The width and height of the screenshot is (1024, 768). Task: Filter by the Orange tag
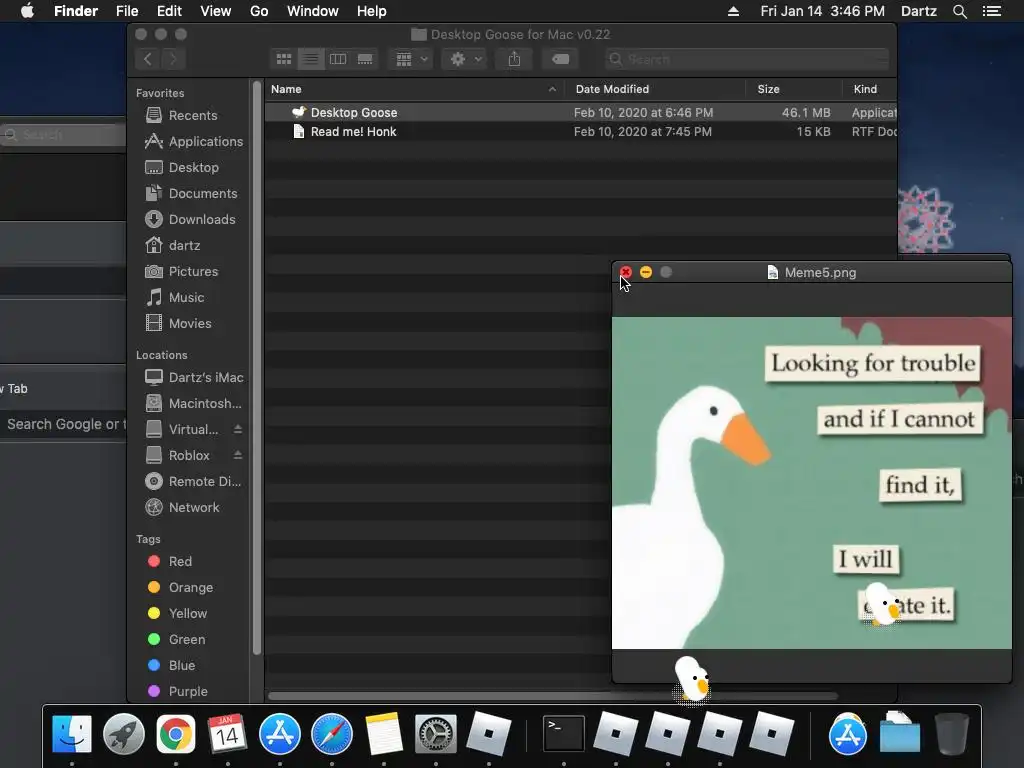tap(180, 588)
